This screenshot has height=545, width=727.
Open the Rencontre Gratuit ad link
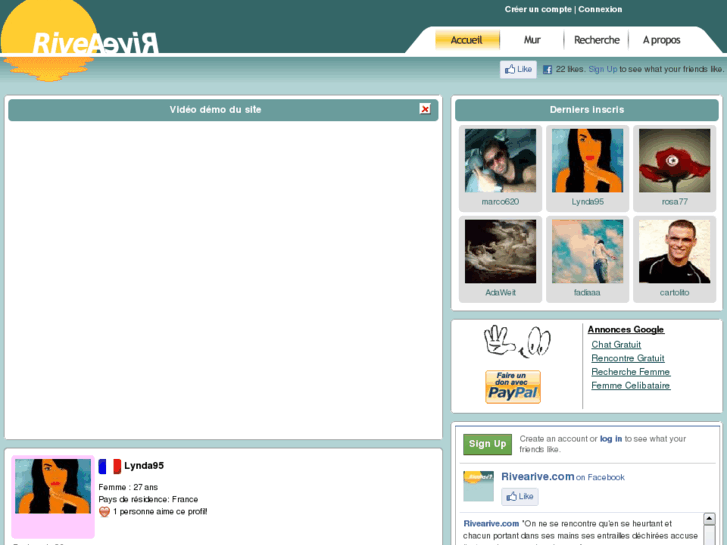click(x=628, y=358)
